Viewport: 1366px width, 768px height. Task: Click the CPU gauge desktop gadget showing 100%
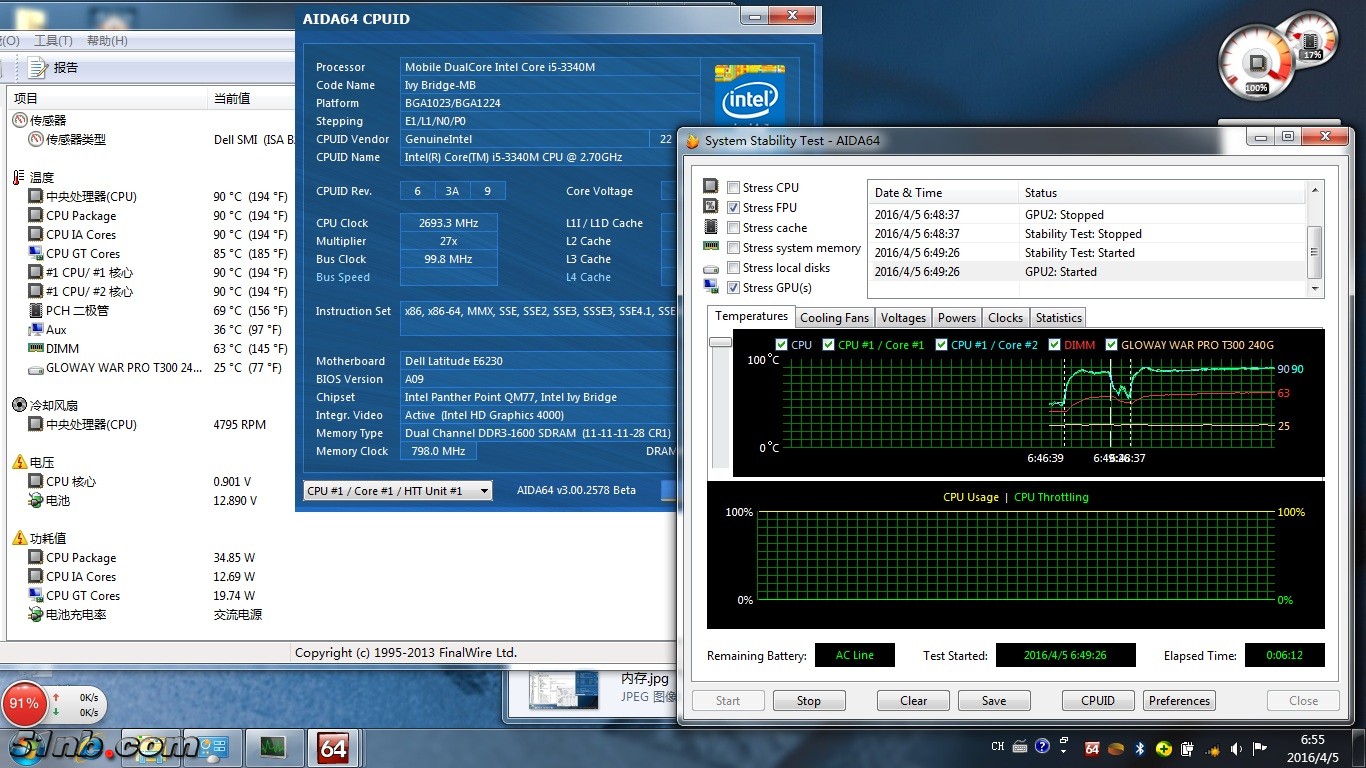[1255, 62]
